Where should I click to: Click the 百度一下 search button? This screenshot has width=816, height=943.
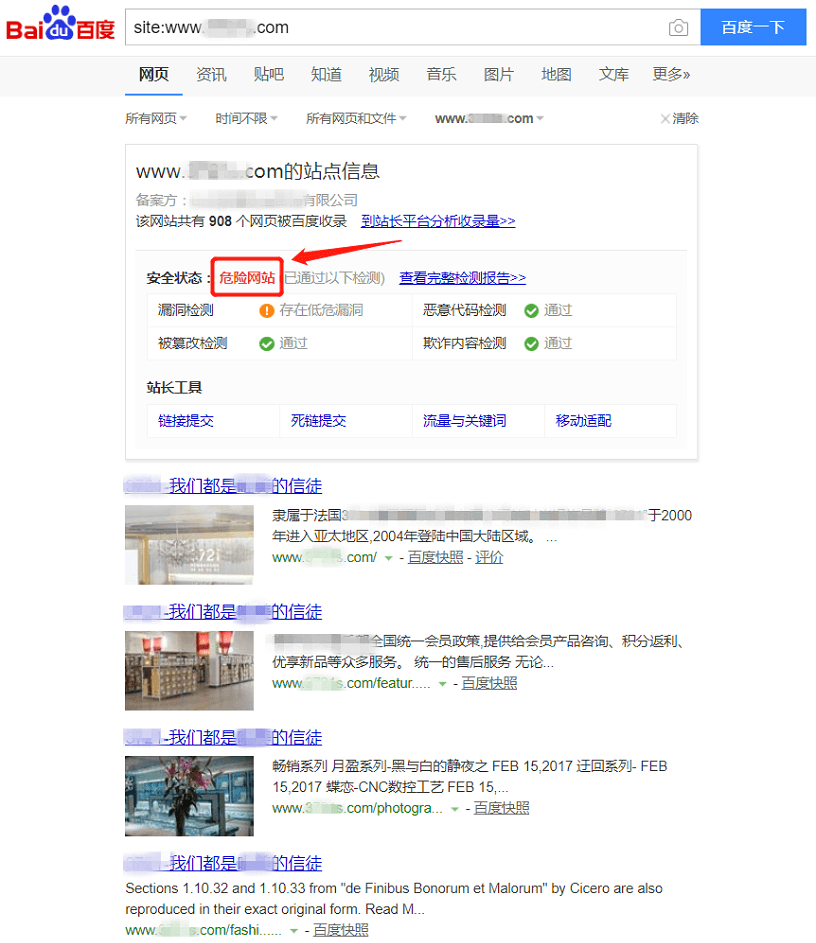[x=753, y=27]
